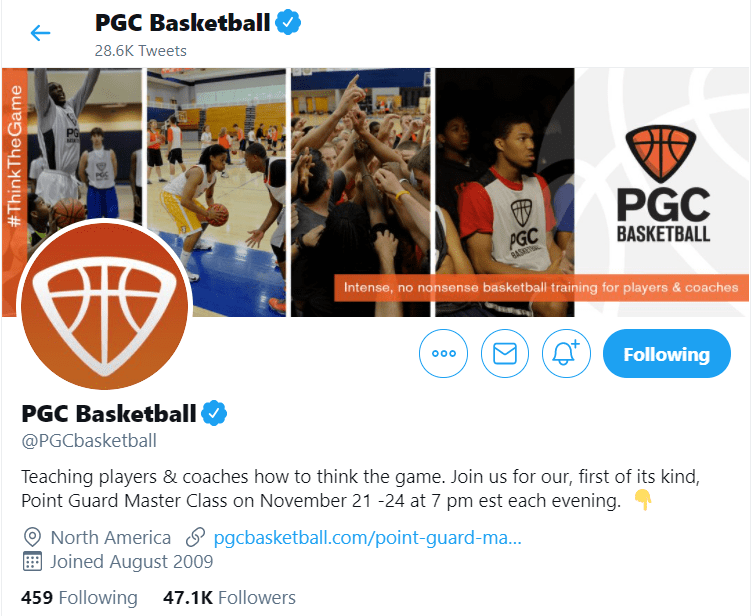Open the orange PGC profile picture
Viewport: 752px width, 616px height.
pyautogui.click(x=105, y=307)
